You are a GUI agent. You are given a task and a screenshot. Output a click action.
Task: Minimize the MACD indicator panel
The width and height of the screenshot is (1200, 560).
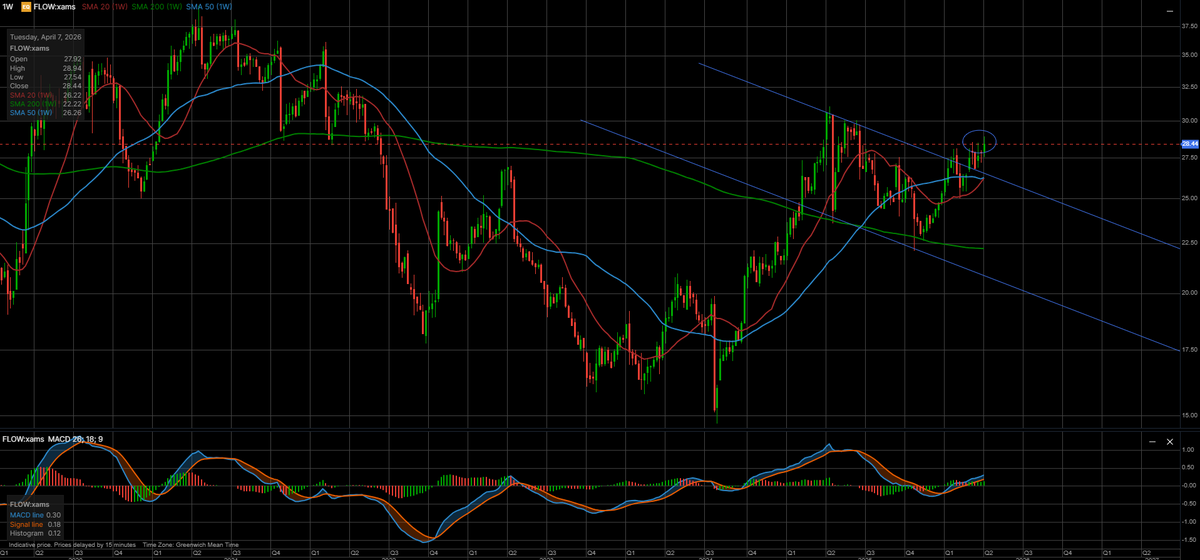[1152, 441]
